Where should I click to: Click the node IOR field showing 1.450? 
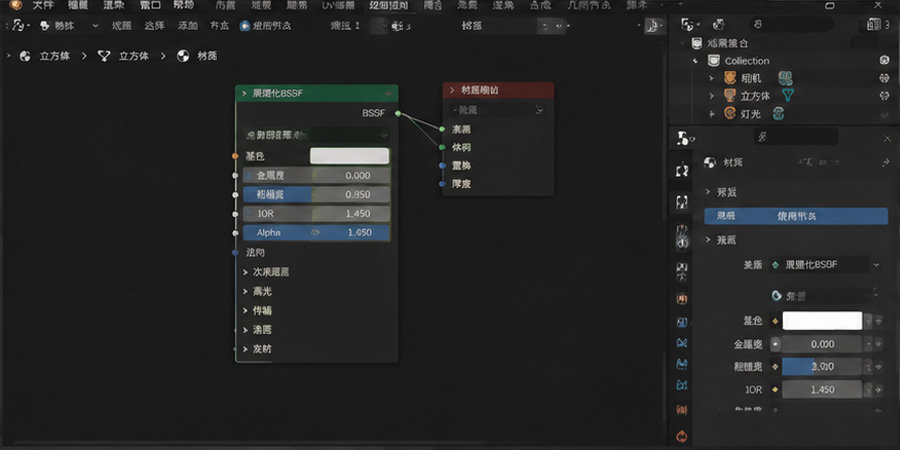coord(316,214)
